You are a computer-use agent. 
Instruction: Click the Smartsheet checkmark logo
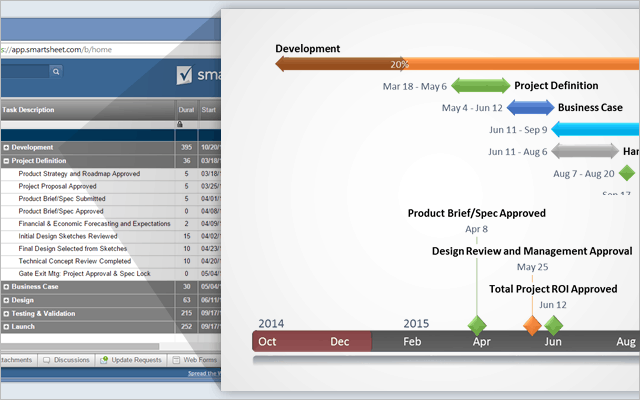click(184, 74)
